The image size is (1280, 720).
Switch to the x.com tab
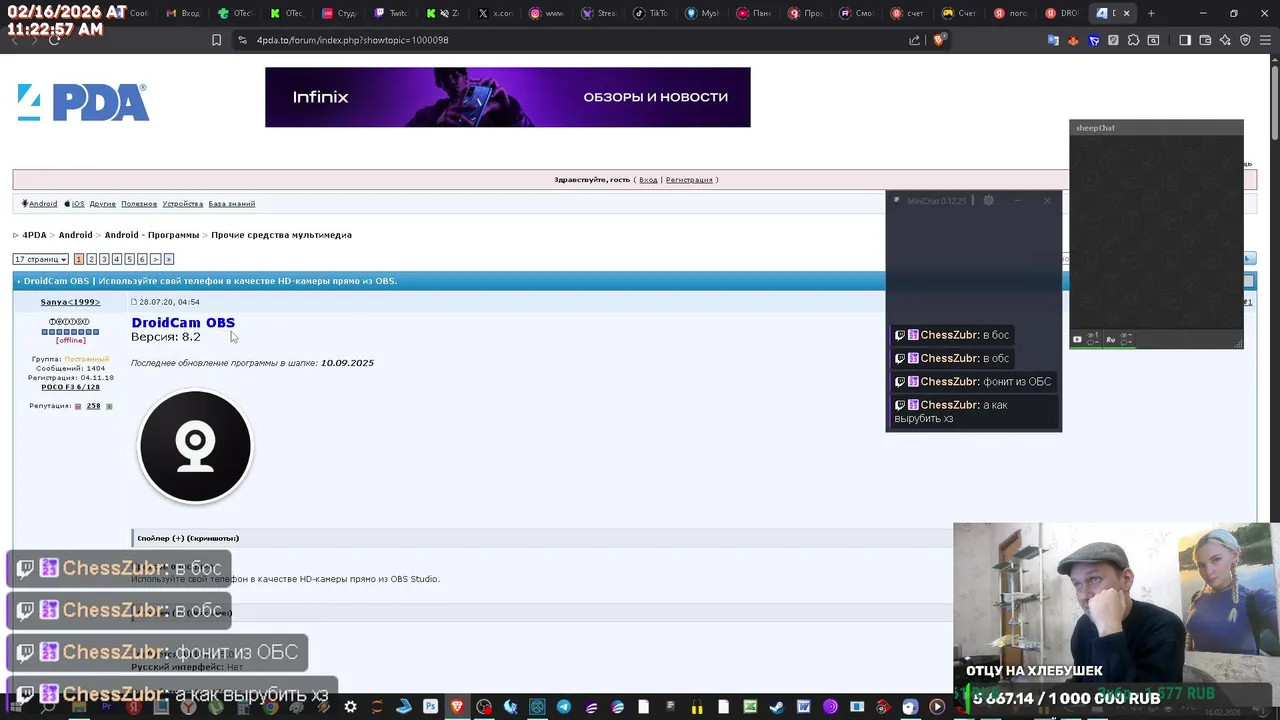(x=495, y=14)
